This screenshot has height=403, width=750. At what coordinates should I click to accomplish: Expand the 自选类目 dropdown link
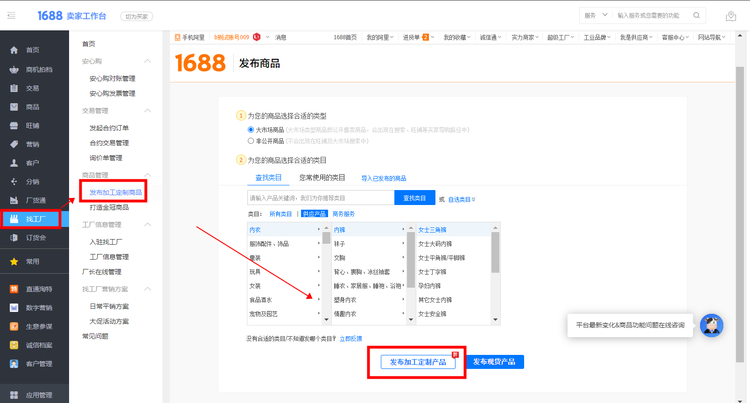pyautogui.click(x=462, y=199)
